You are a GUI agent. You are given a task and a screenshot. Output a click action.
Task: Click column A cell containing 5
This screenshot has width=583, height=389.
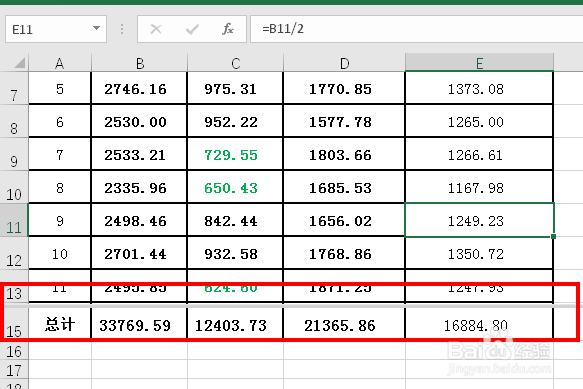coord(59,88)
